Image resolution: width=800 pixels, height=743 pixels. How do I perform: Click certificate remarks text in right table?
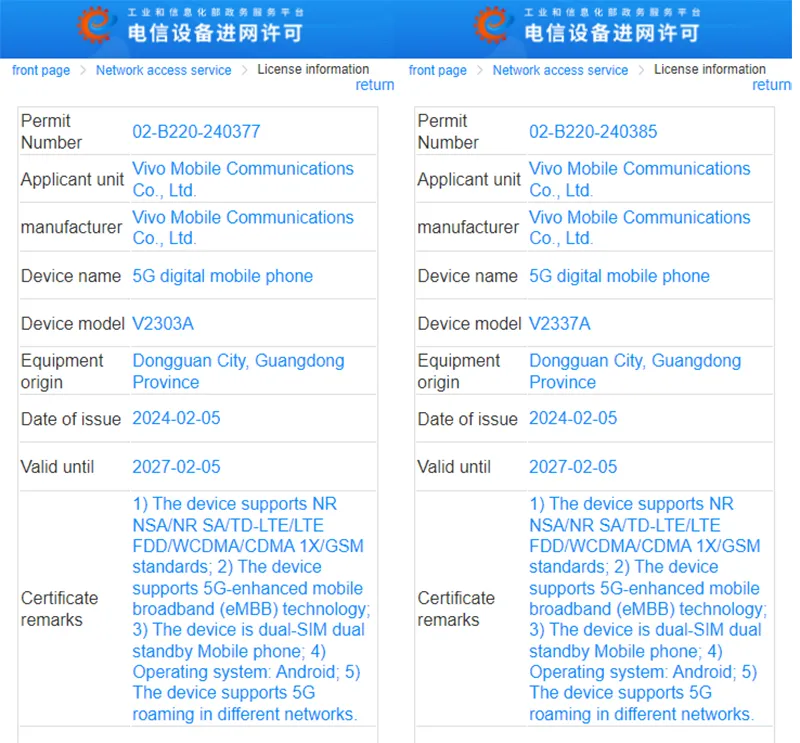648,609
